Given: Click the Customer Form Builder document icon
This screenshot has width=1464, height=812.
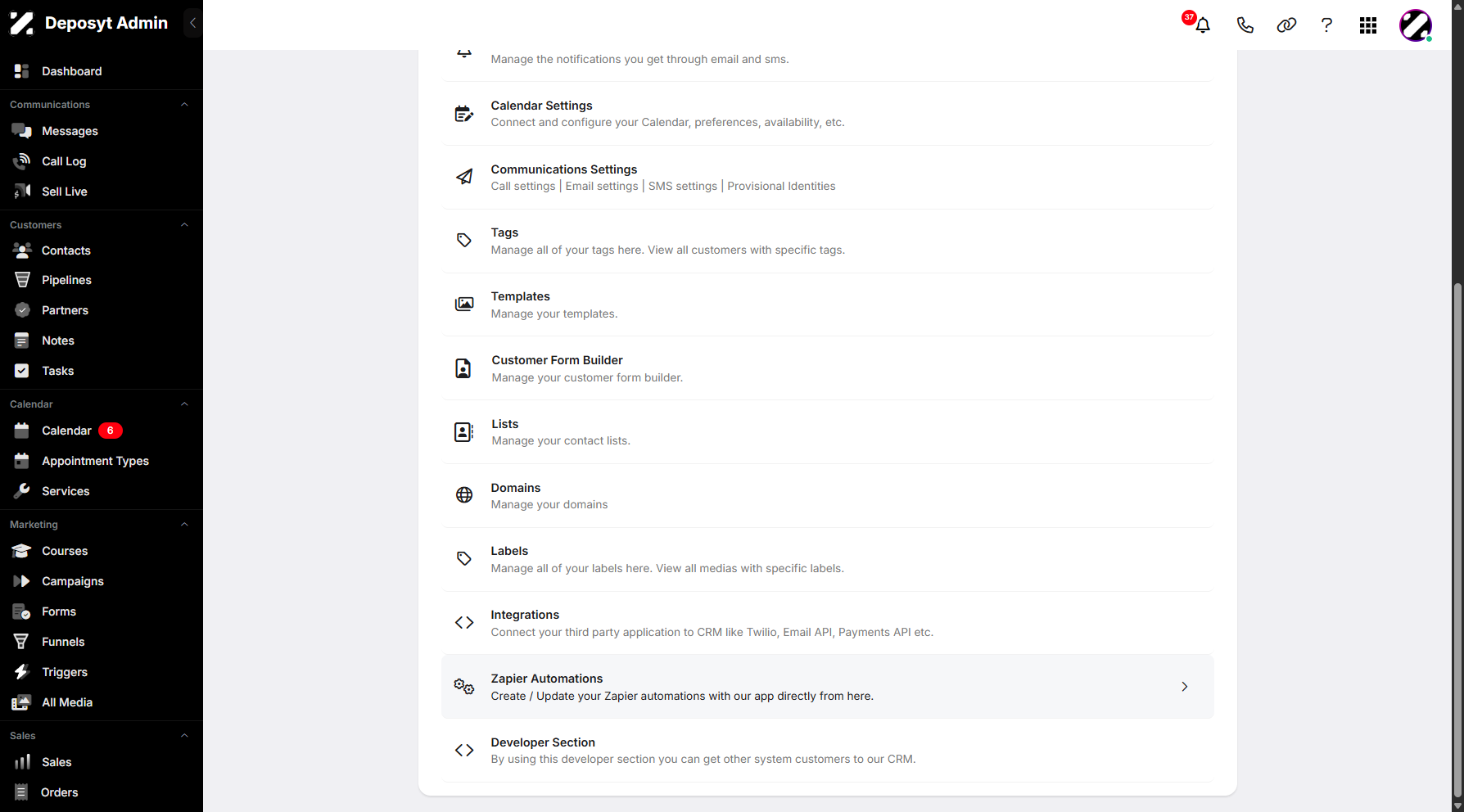Looking at the screenshot, I should (463, 368).
